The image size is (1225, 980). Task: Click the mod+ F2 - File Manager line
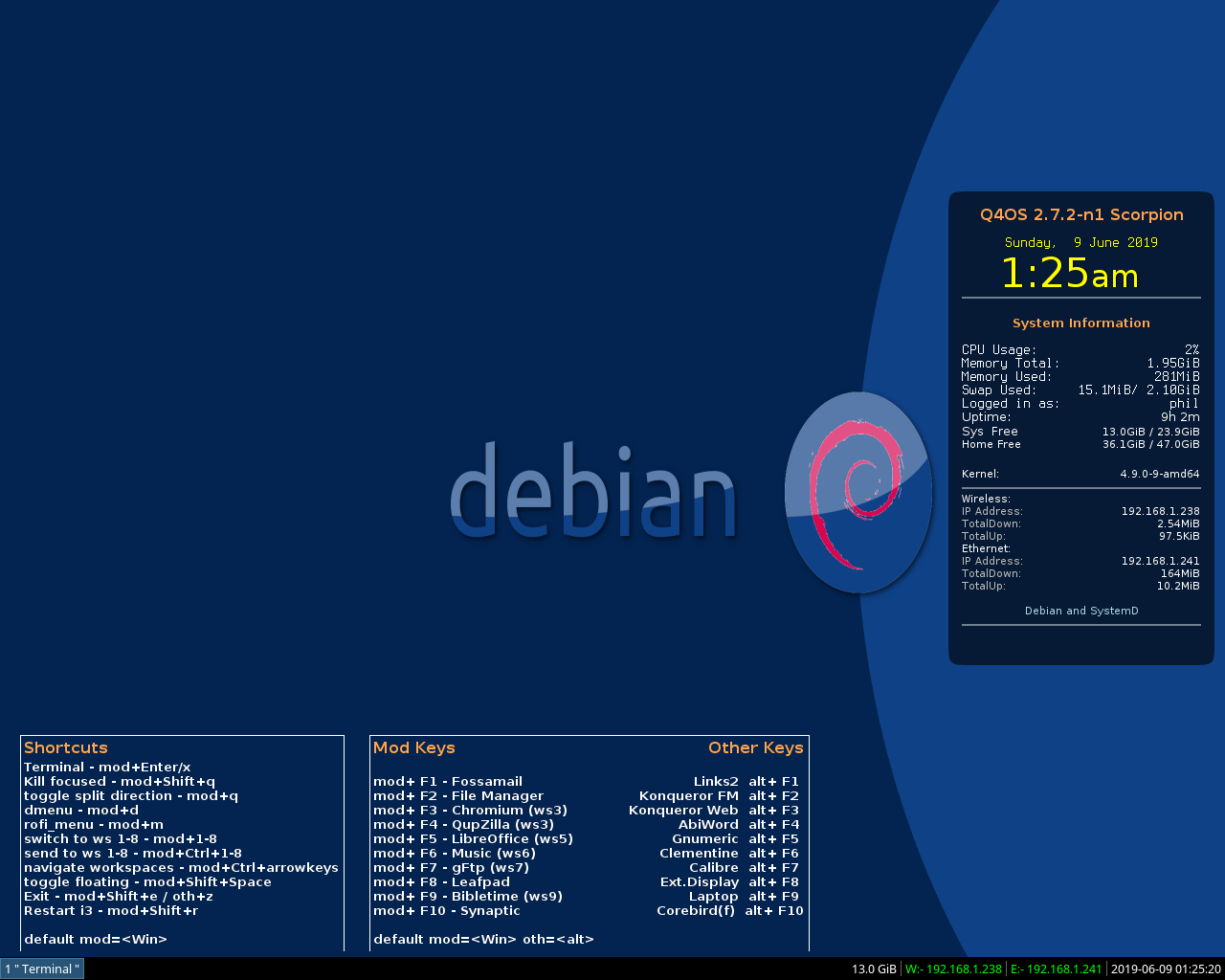point(458,796)
